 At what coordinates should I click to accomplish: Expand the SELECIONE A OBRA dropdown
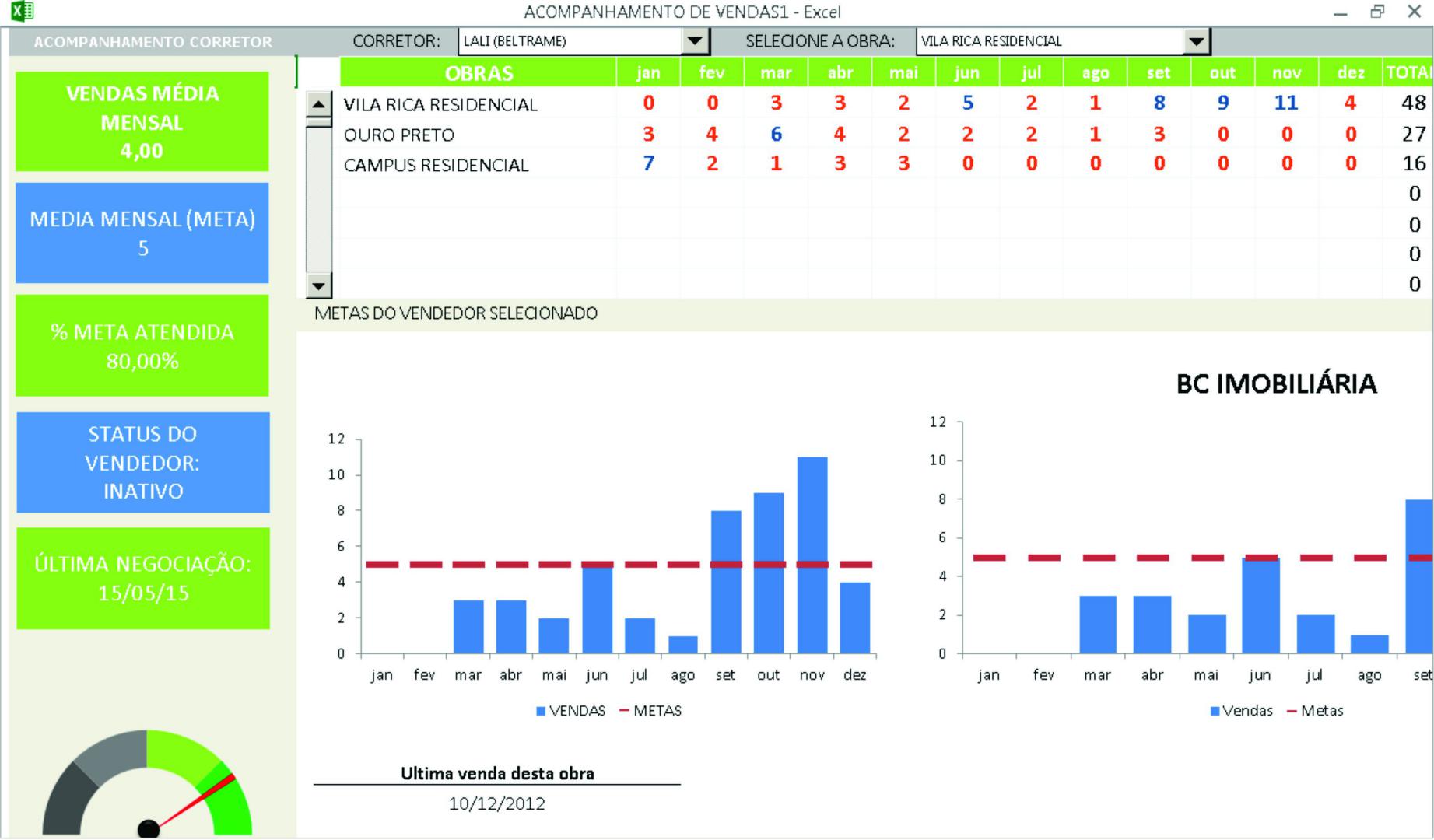1196,41
